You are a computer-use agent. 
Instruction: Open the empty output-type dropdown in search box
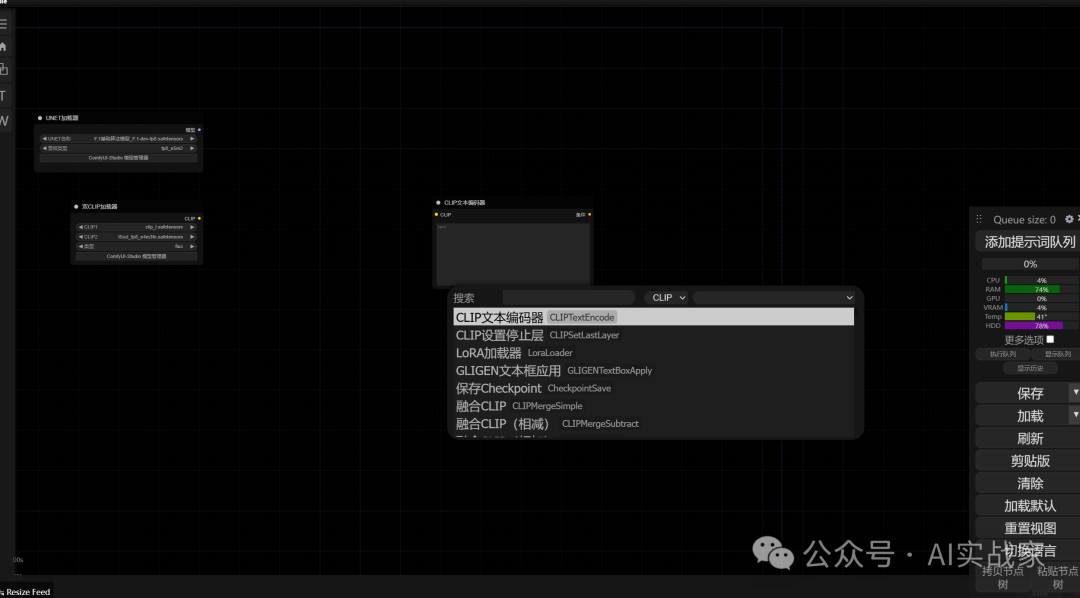click(774, 298)
